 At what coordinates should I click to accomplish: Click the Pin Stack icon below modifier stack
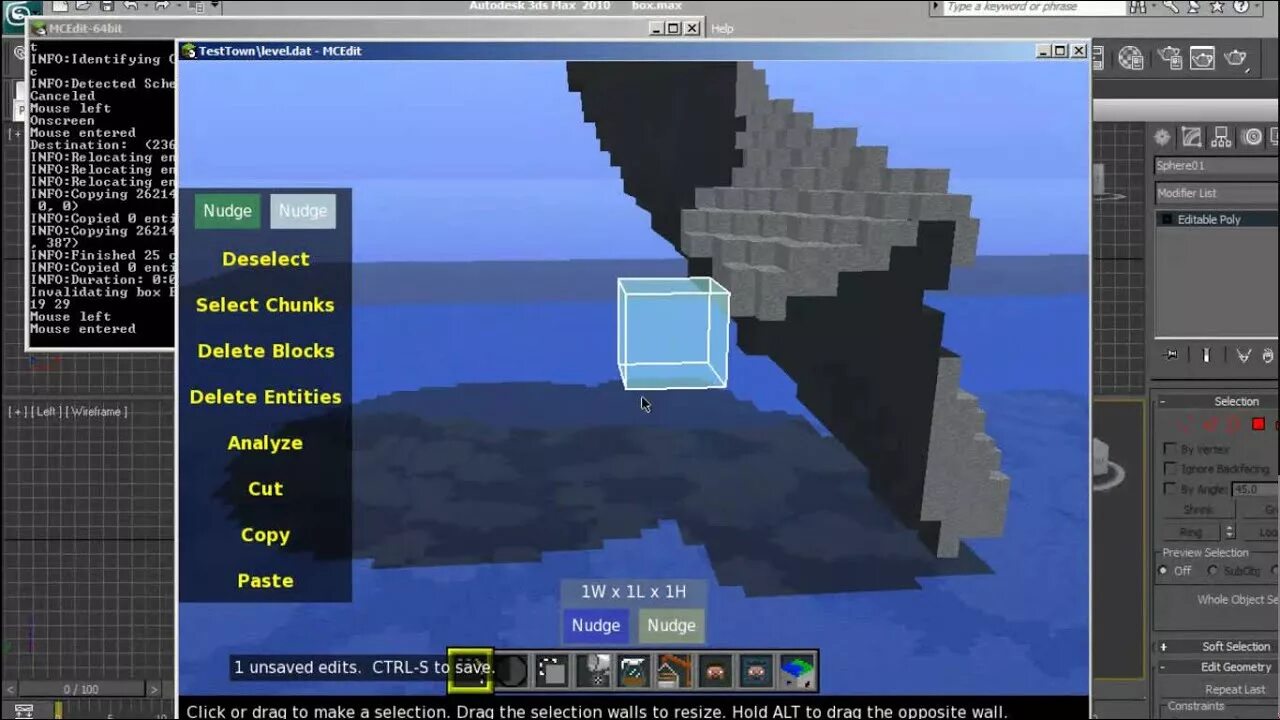(x=1171, y=355)
